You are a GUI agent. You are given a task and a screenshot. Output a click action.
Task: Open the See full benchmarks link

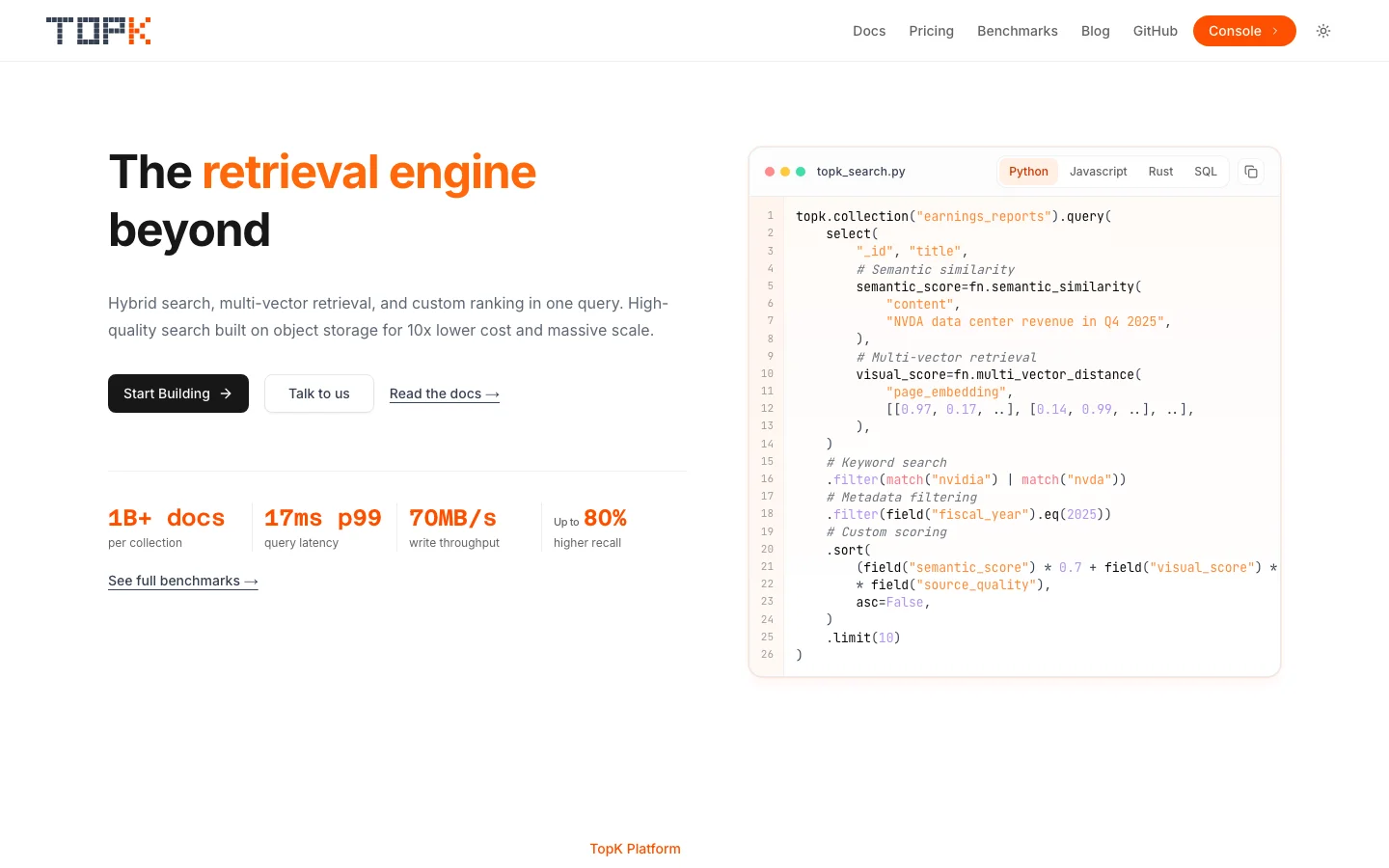pos(183,581)
